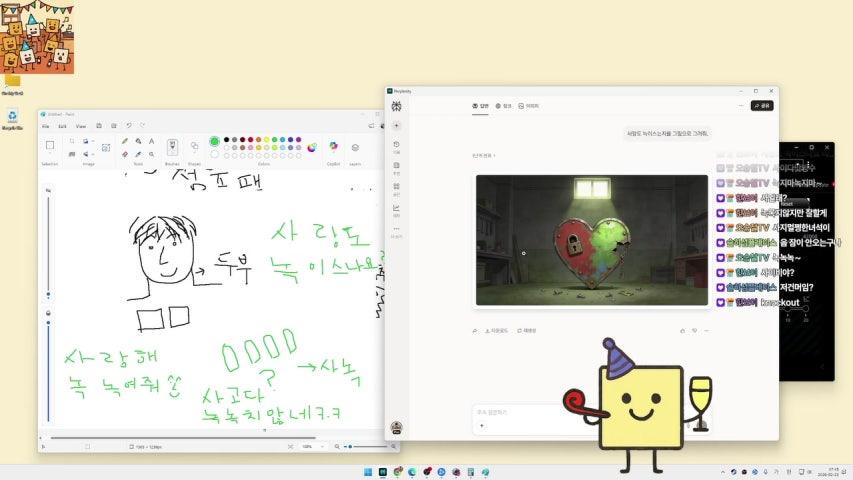Select the Eraser tool in Paint
Screen dimensions: 853x480
(125, 154)
